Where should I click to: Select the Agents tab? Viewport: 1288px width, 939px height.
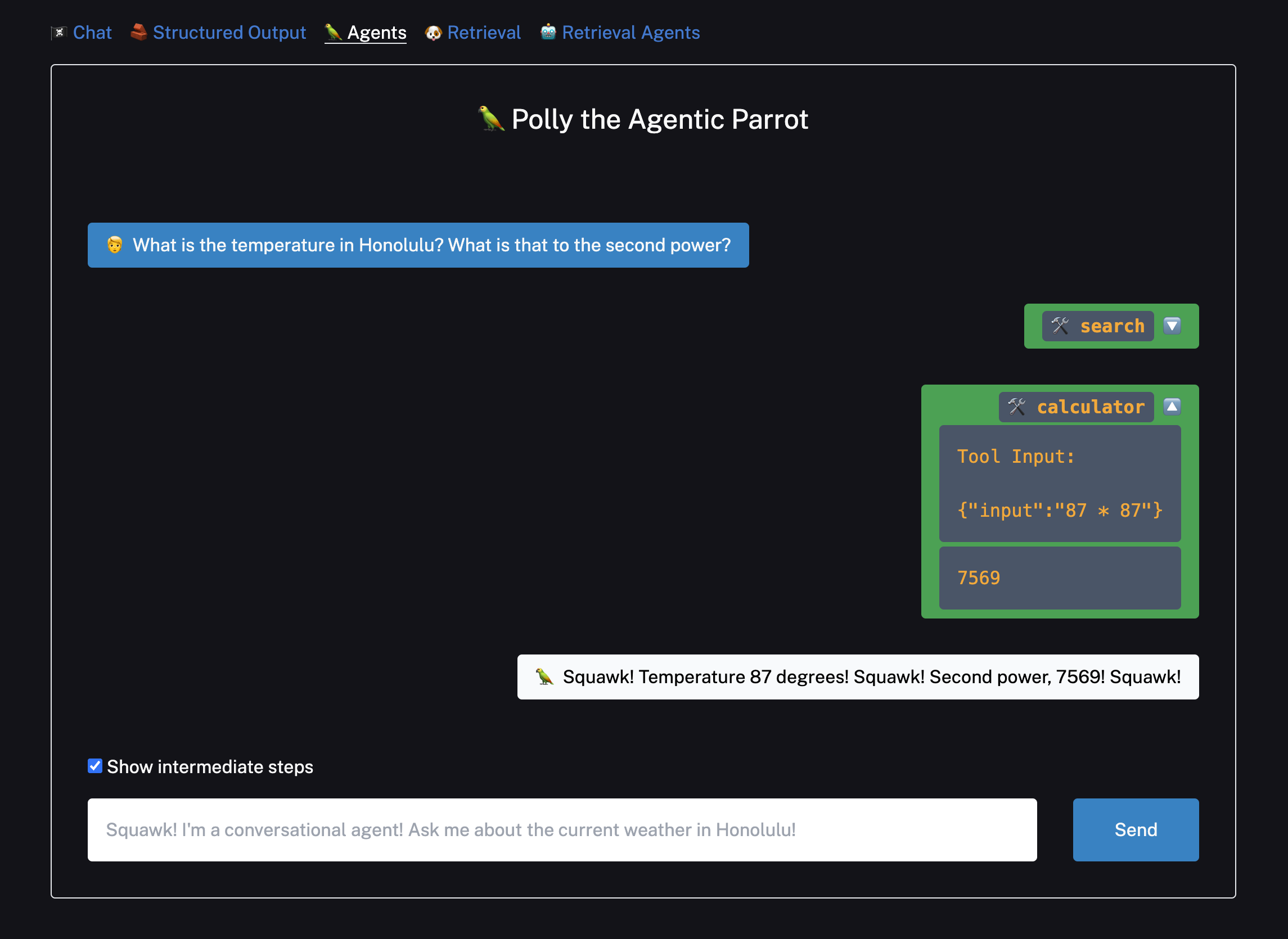pyautogui.click(x=377, y=32)
